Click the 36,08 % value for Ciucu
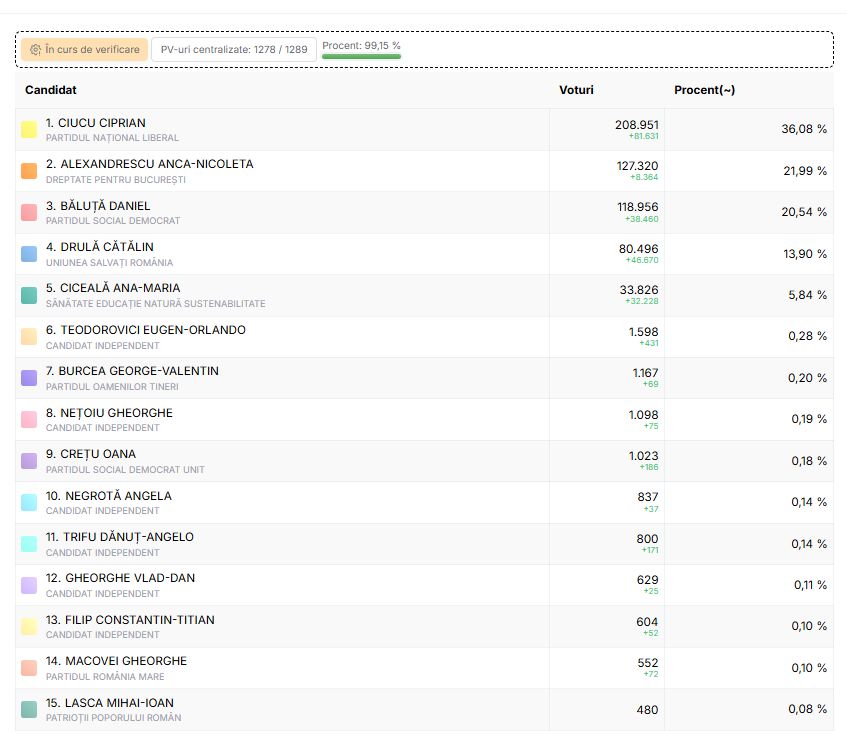Viewport: 847px width, 740px height. tap(803, 129)
